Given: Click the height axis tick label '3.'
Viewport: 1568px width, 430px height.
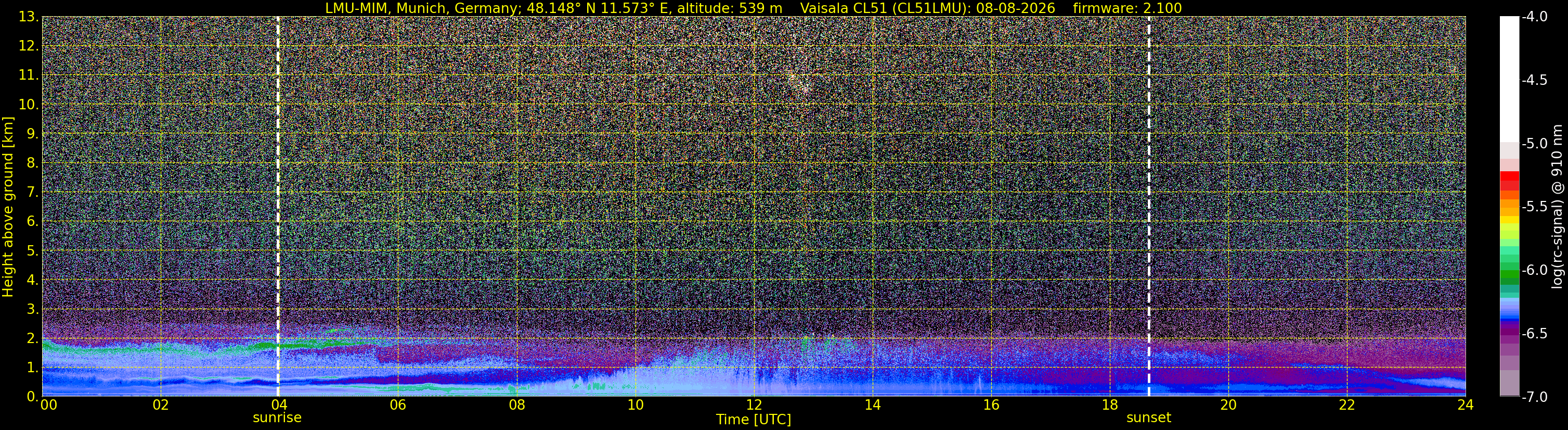Looking at the screenshot, I should coord(33,309).
